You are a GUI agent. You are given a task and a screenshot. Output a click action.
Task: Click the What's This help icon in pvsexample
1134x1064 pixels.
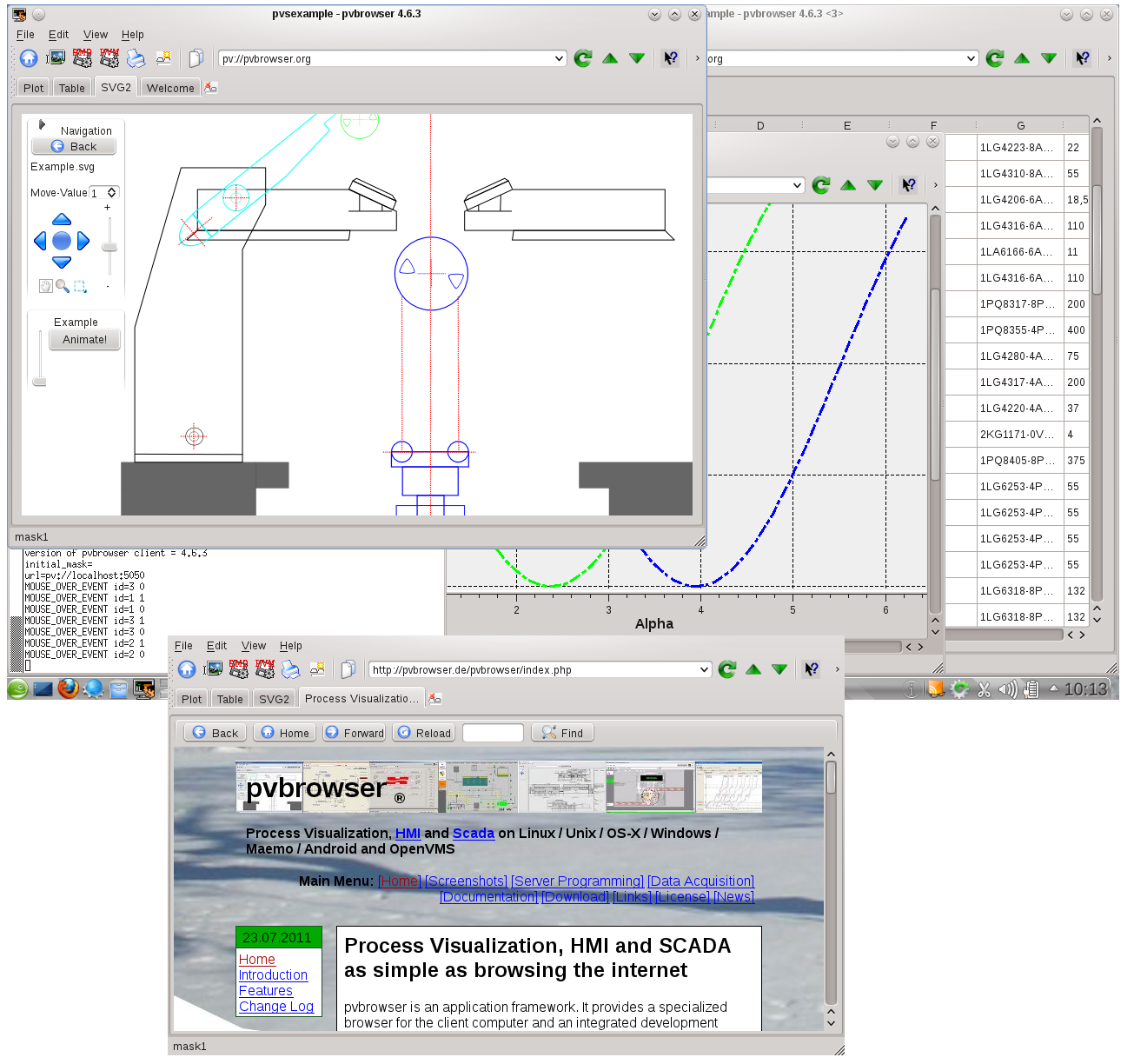click(671, 58)
